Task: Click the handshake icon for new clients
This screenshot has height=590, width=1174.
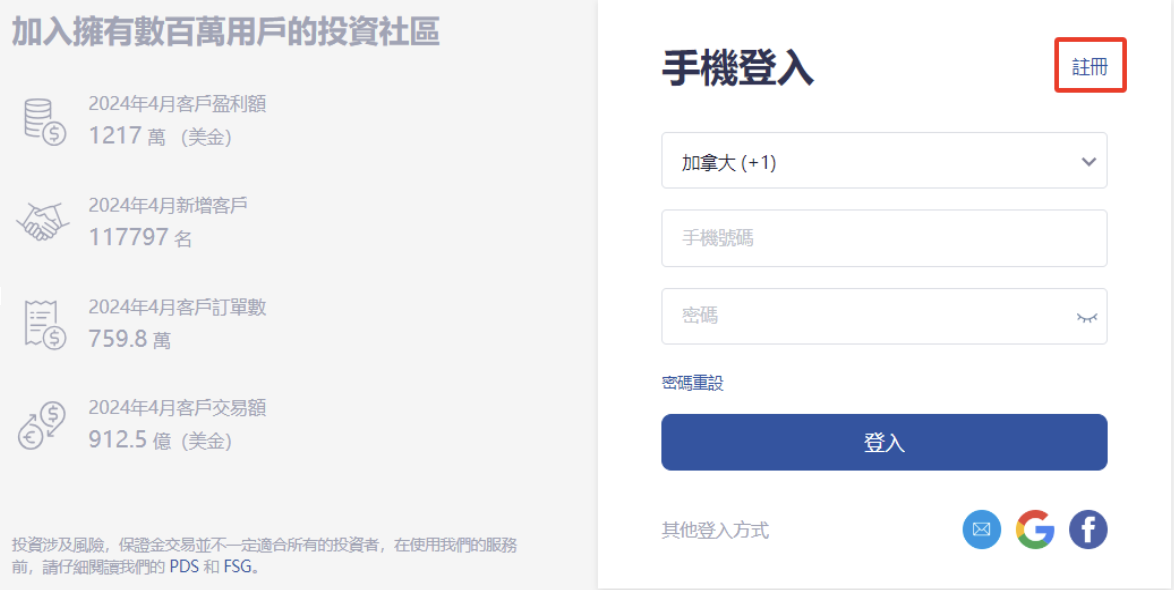Action: [x=42, y=222]
